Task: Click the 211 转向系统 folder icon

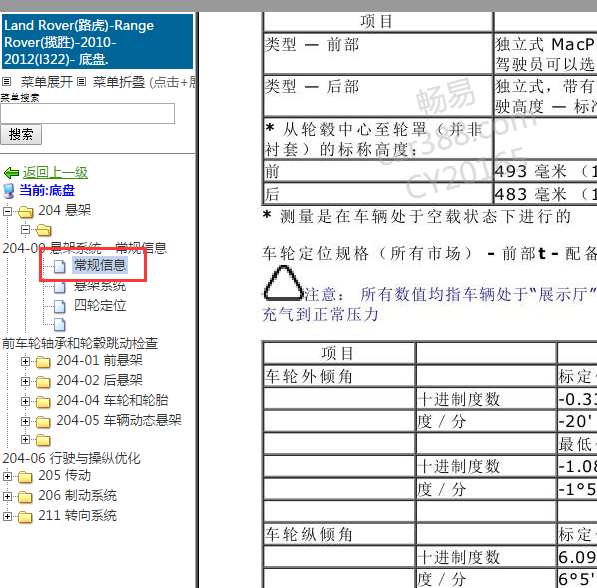Action: tap(26, 517)
